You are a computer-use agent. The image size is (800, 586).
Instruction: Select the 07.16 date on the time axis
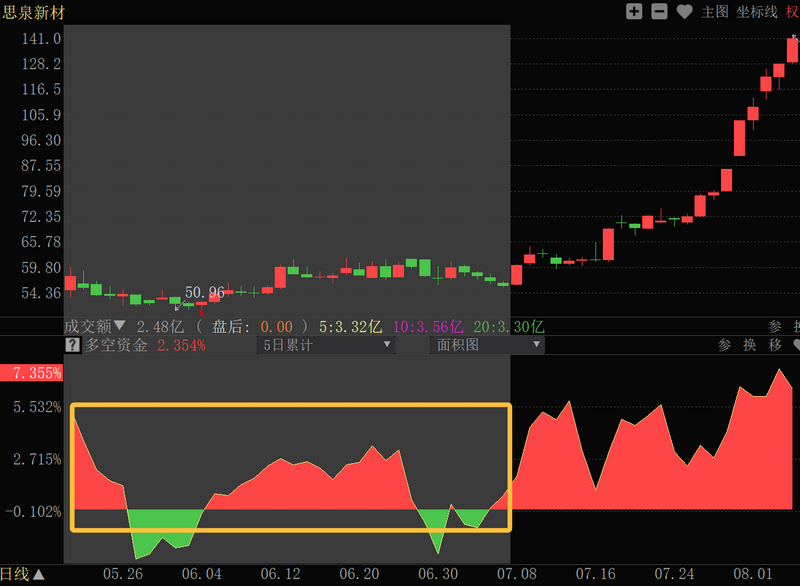click(x=596, y=574)
